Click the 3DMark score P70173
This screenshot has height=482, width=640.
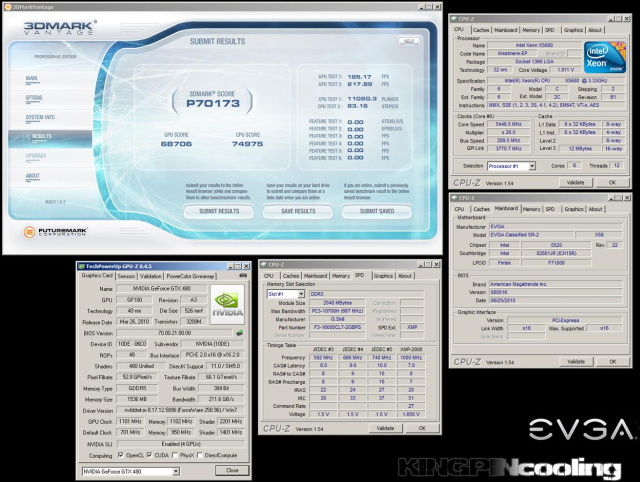click(213, 103)
